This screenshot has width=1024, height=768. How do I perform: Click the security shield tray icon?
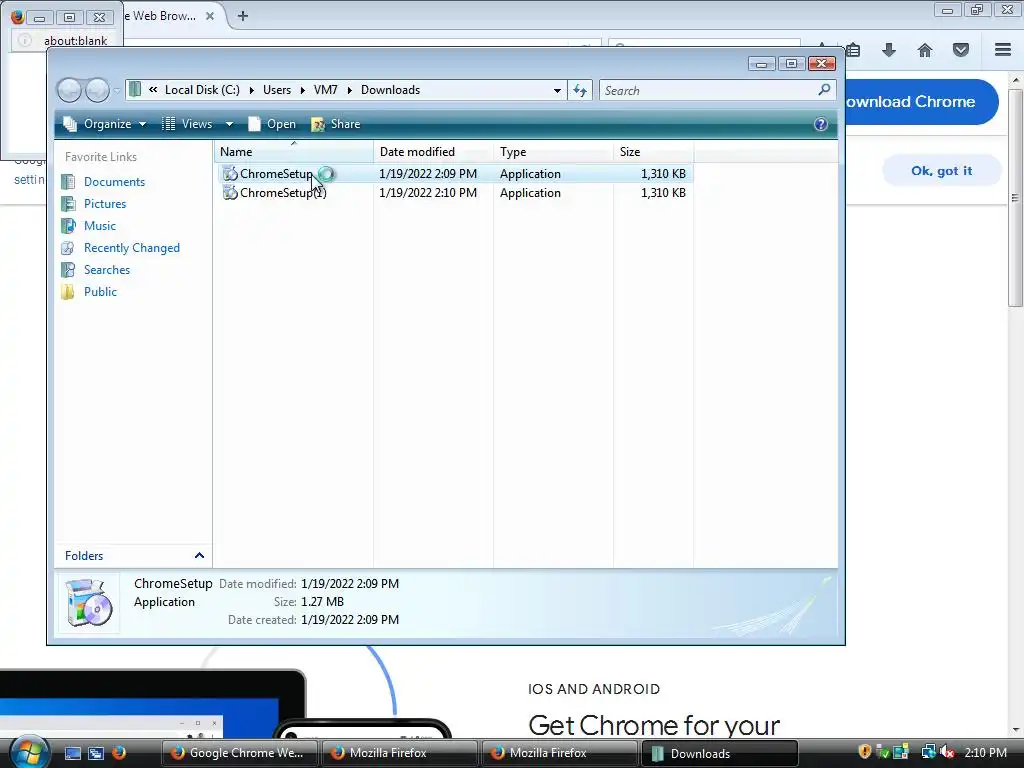click(865, 752)
